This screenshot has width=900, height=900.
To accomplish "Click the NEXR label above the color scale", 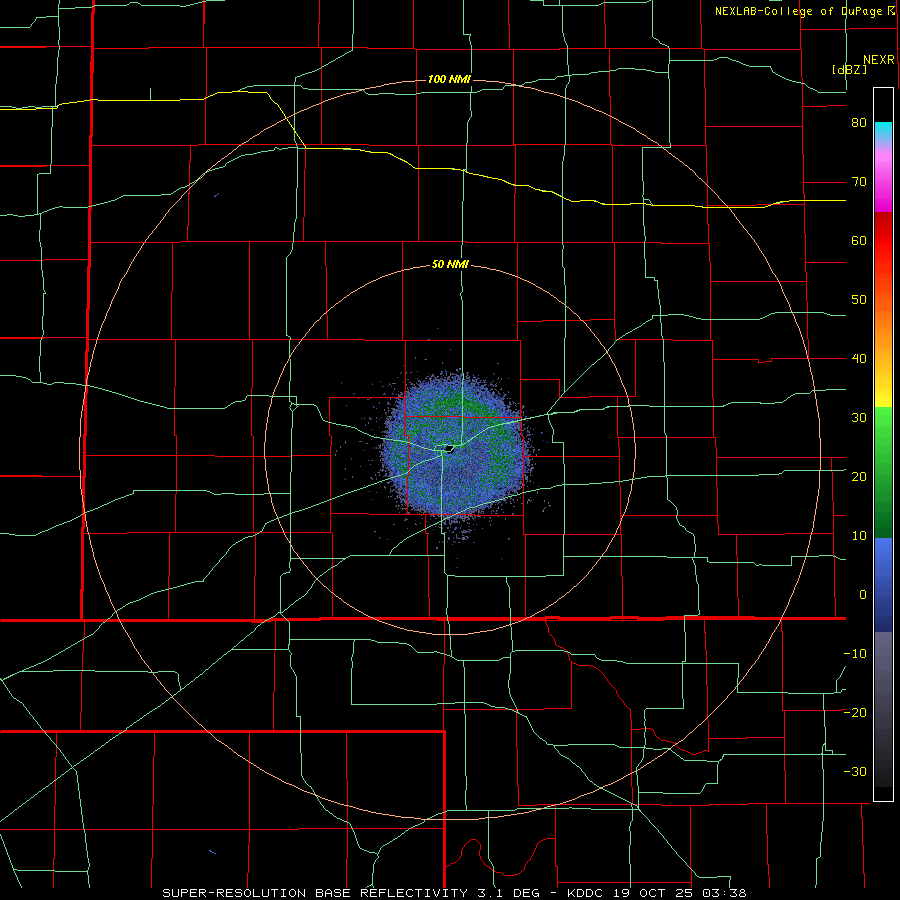I will coord(879,60).
